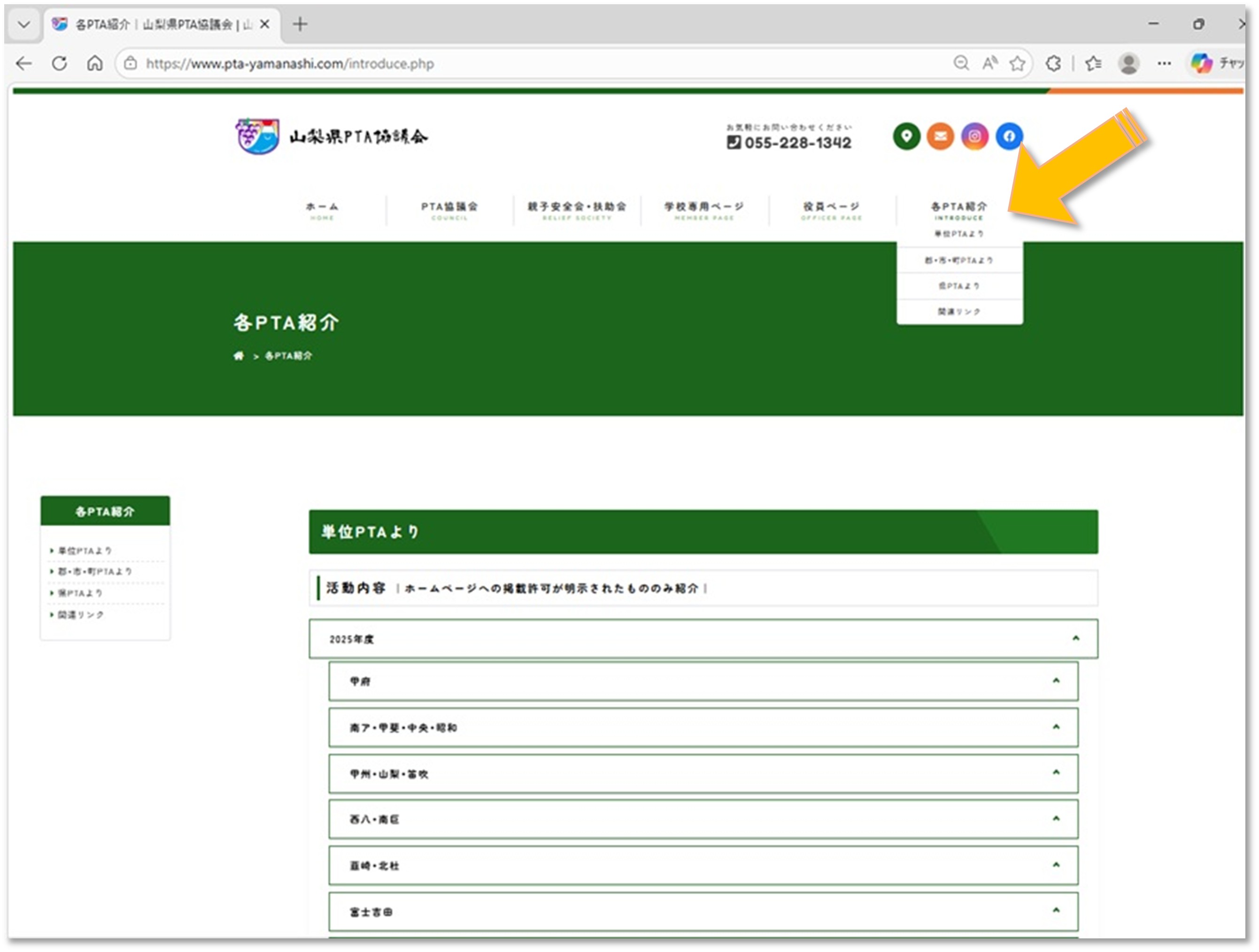1259x952 pixels.
Task: Click the browser address bar
Action: click(512, 63)
